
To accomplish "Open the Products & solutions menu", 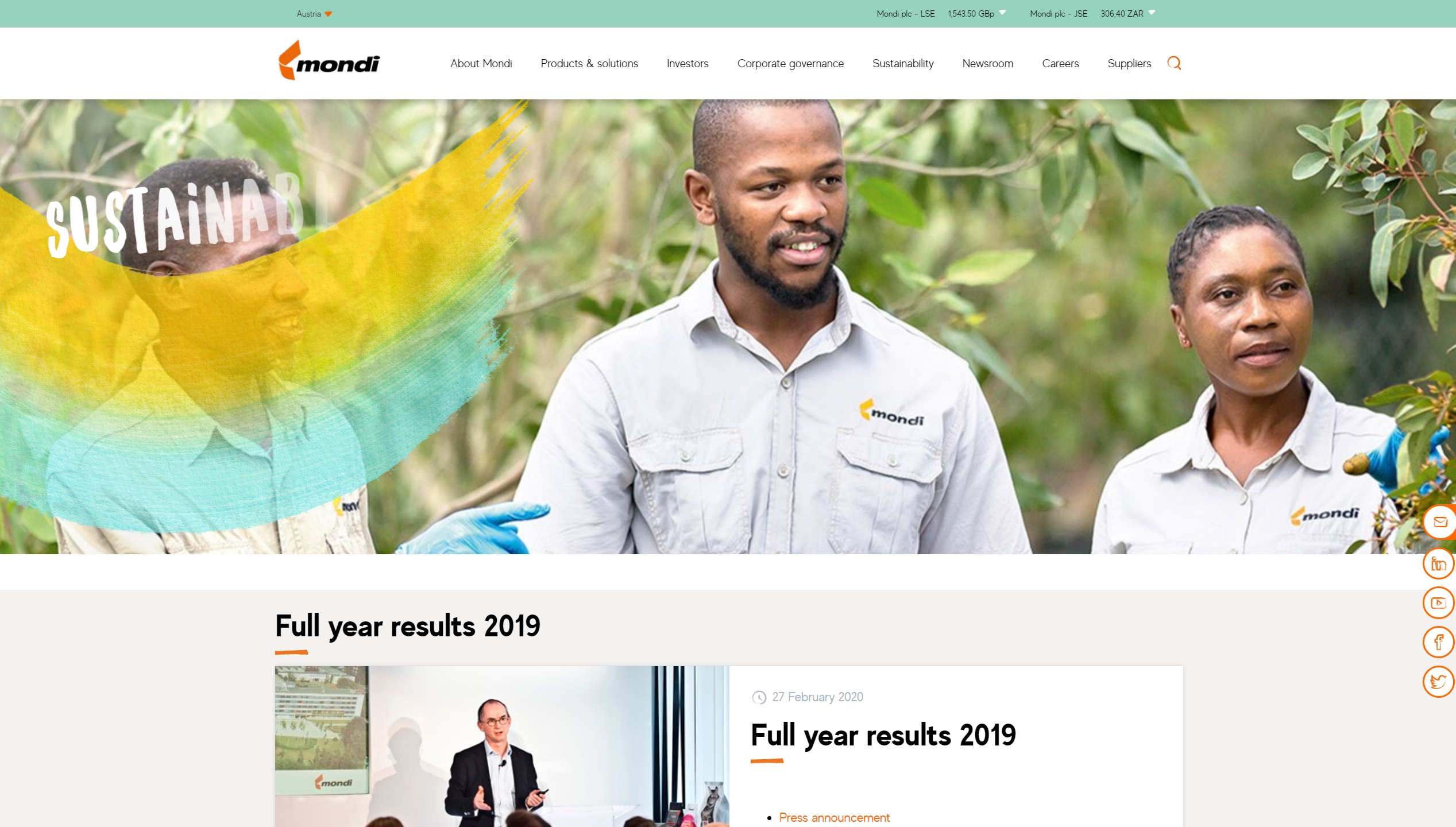I will coord(589,63).
